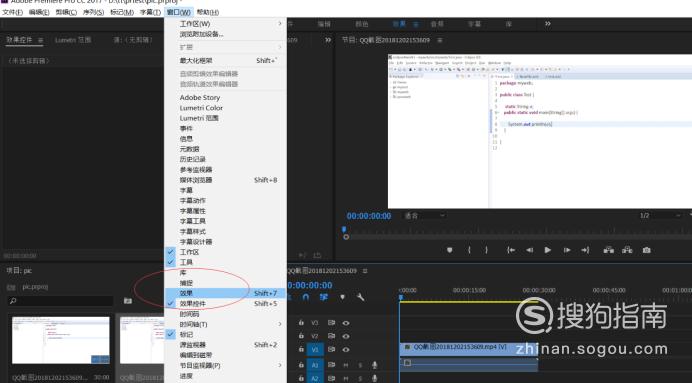Click the Extract button in Program monitor
Screen dimensions: 692x383
coord(627,250)
